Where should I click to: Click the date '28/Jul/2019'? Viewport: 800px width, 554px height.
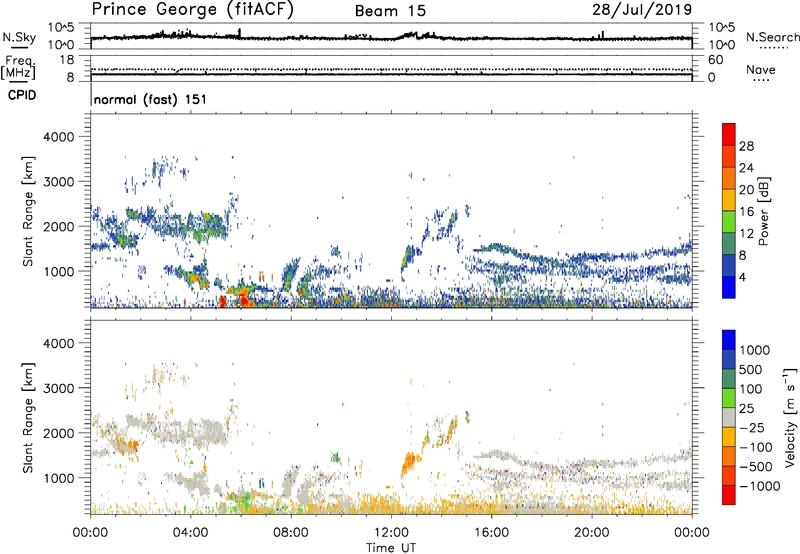point(642,10)
